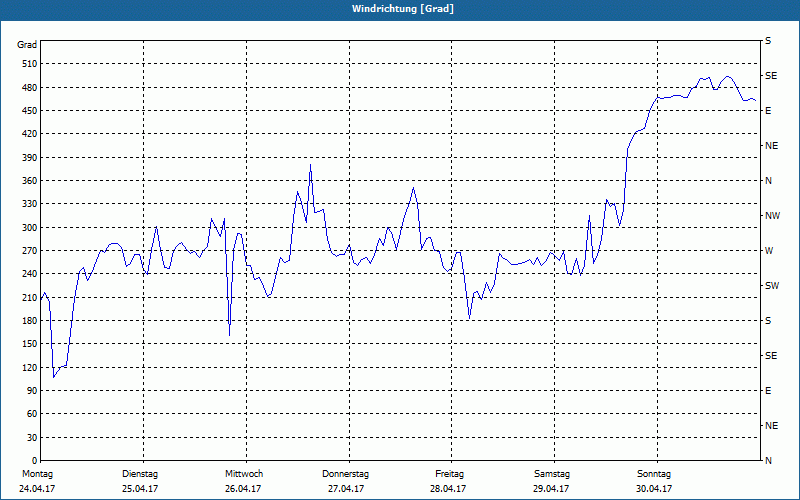Viewport: 800px width, 500px height.
Task: Select the Donnerstag day label
Action: pyautogui.click(x=345, y=474)
